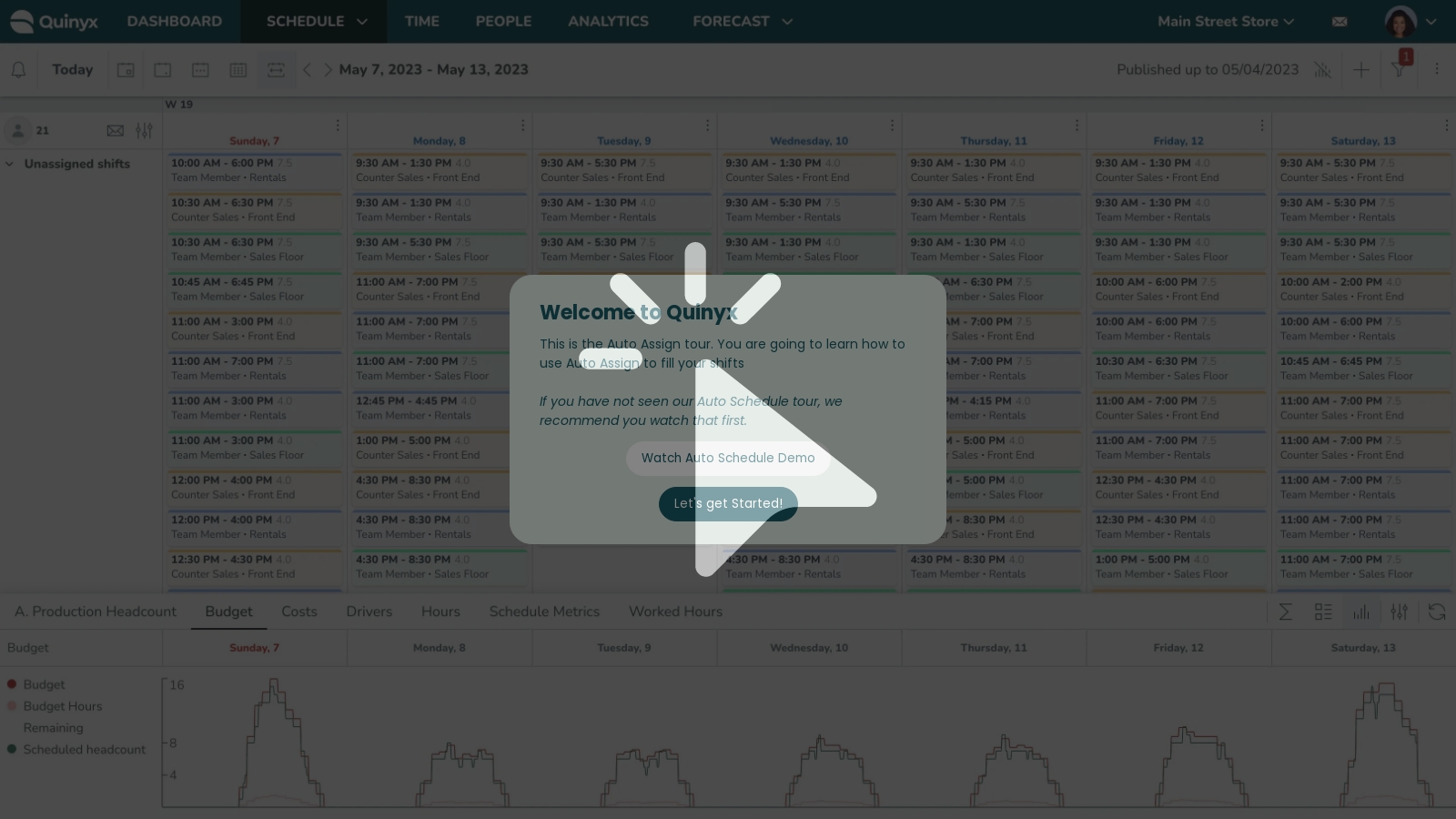
Task: Open messages envelope in top bar
Action: click(1340, 22)
